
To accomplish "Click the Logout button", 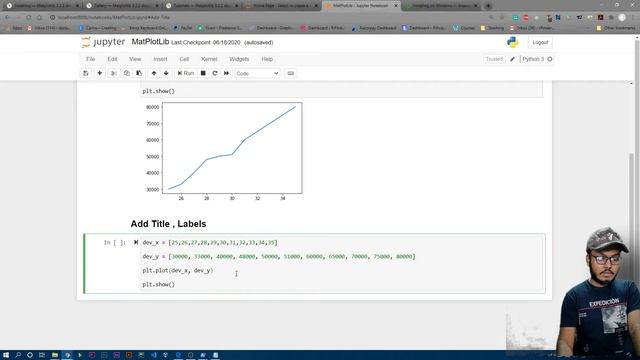I will 540,42.
